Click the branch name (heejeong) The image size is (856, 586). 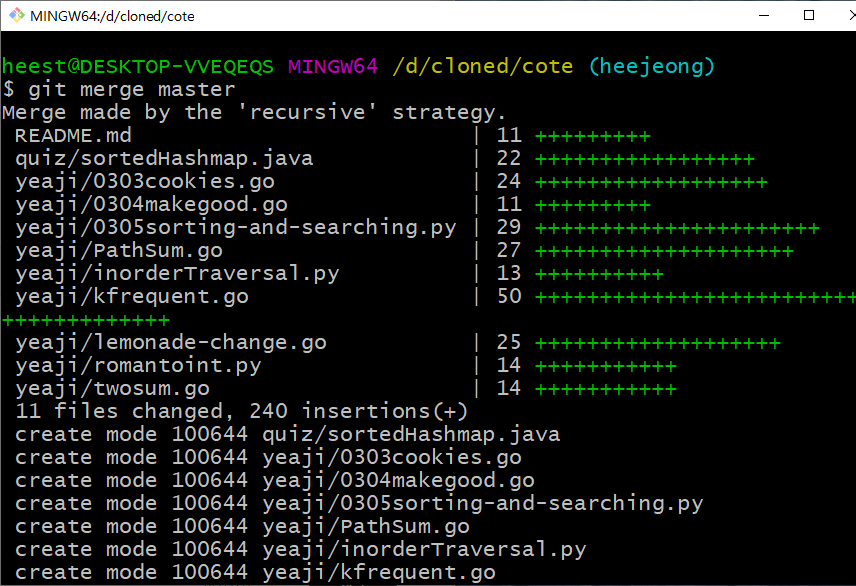click(x=651, y=67)
